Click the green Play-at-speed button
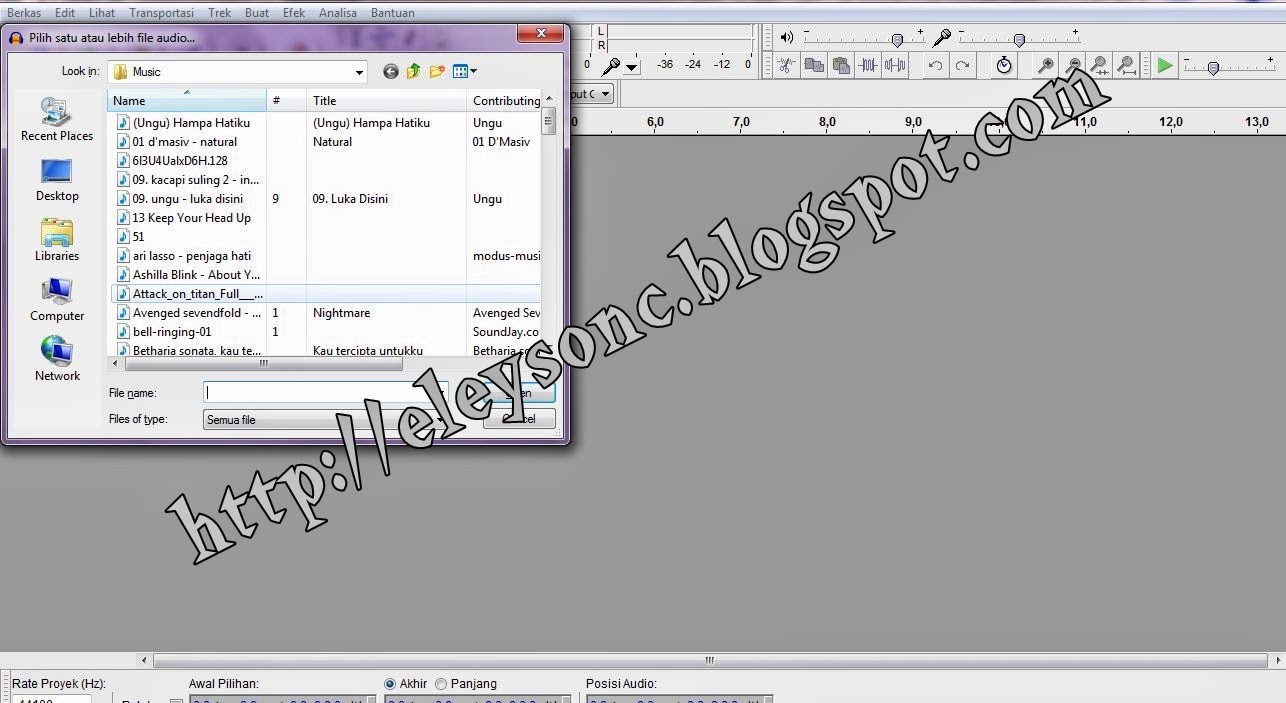Viewport: 1286px width, 703px height. click(1165, 65)
